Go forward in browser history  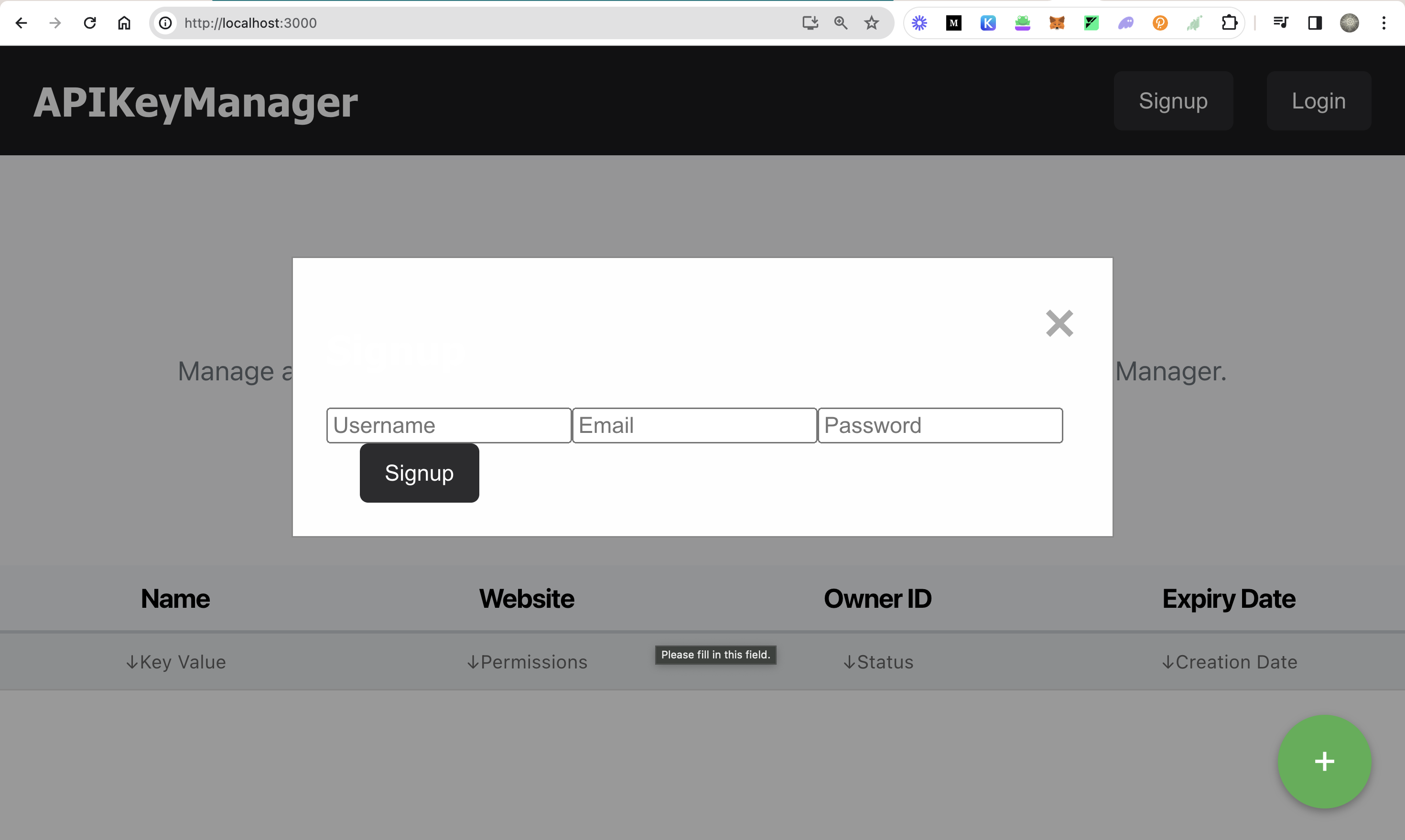[x=55, y=23]
